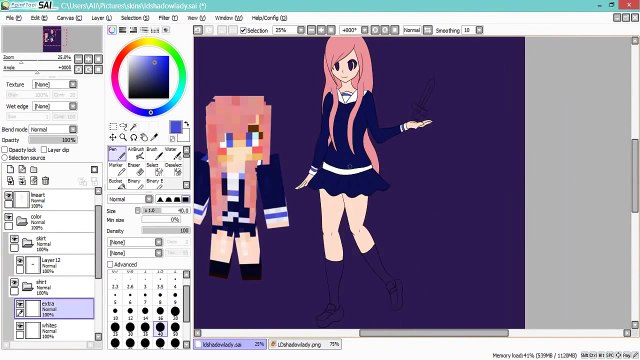The image size is (640, 360).
Task: Select the Select pen tool
Action: (x=155, y=169)
